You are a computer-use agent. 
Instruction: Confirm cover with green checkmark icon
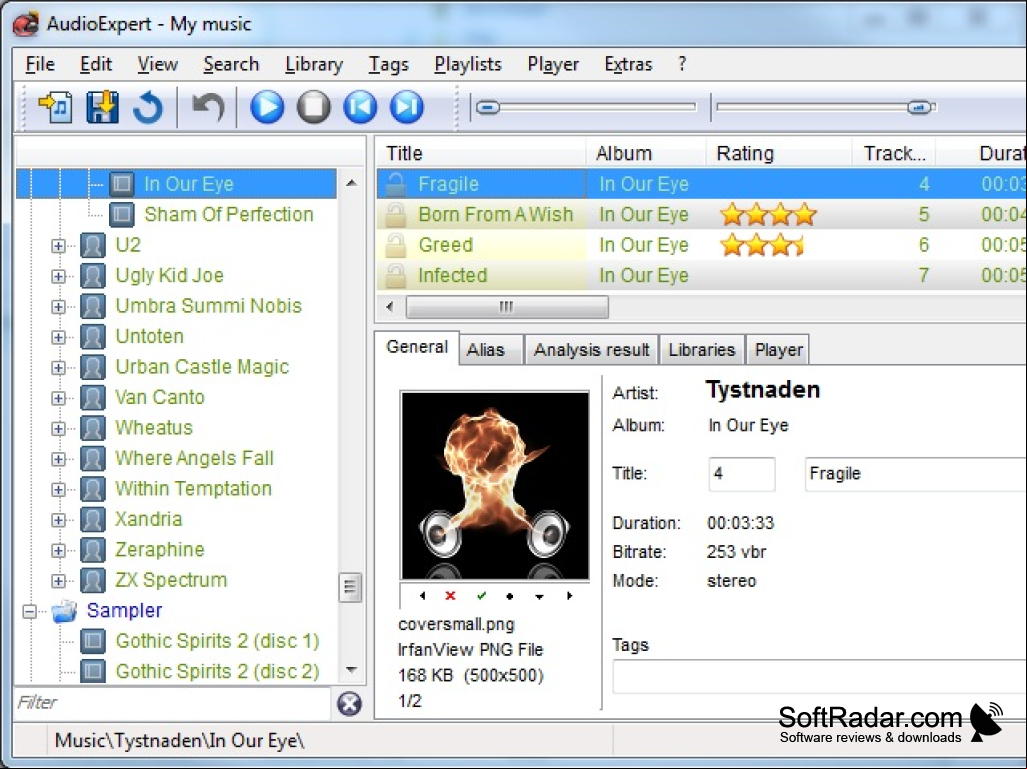pyautogui.click(x=481, y=595)
